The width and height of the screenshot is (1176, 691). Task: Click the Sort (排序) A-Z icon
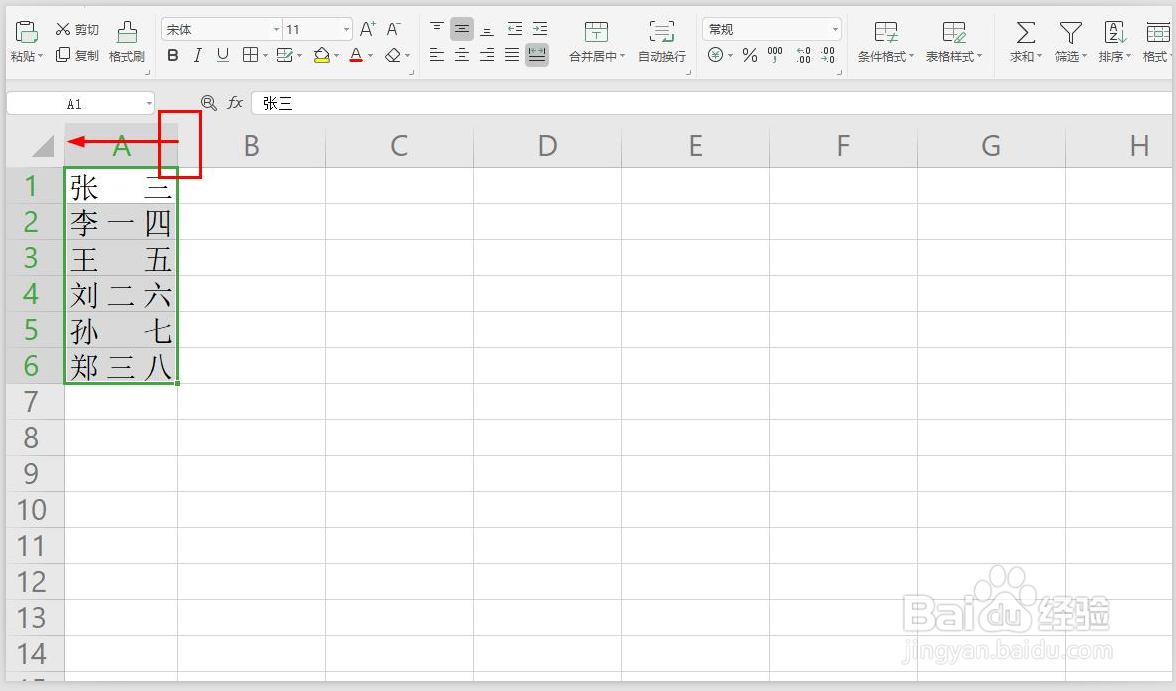[1114, 32]
